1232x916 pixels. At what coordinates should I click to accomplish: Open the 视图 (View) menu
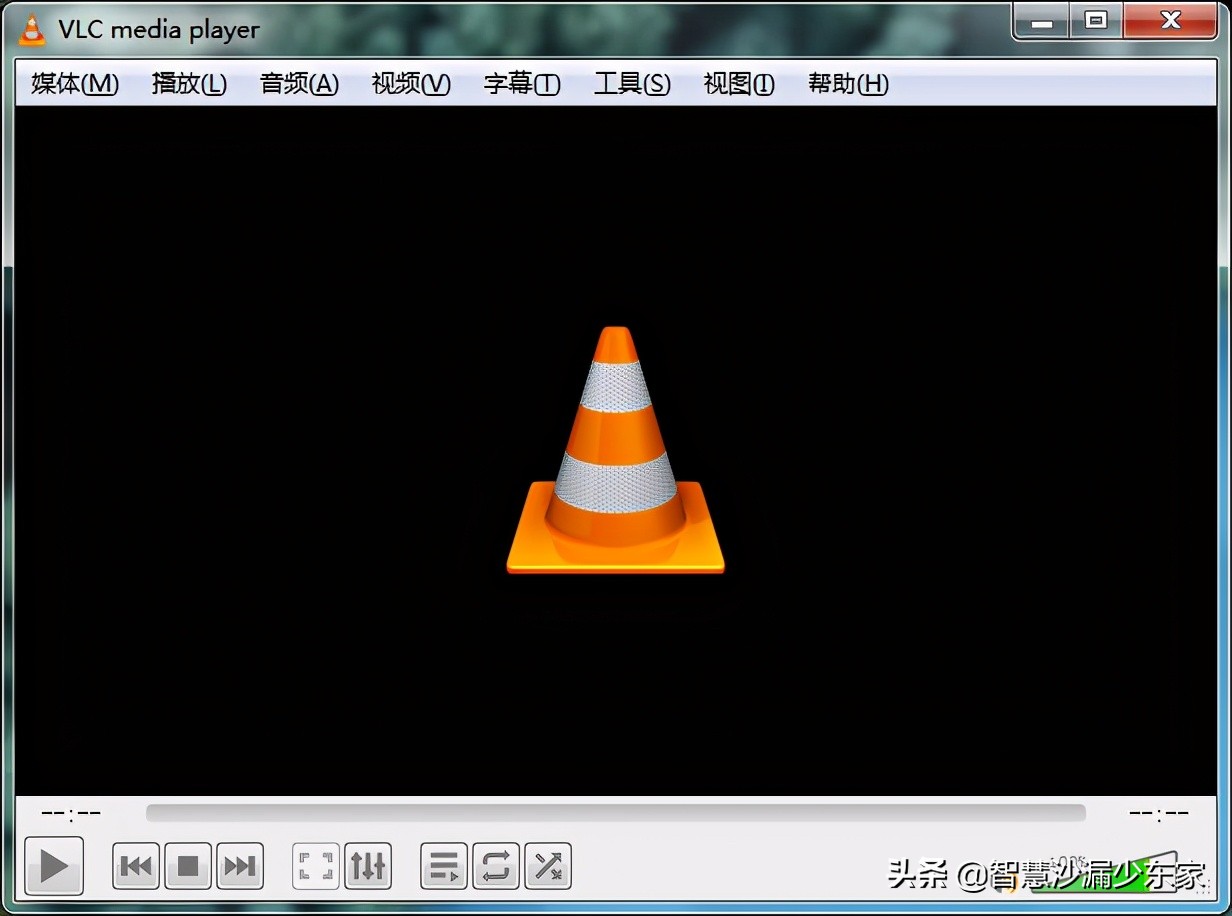738,84
